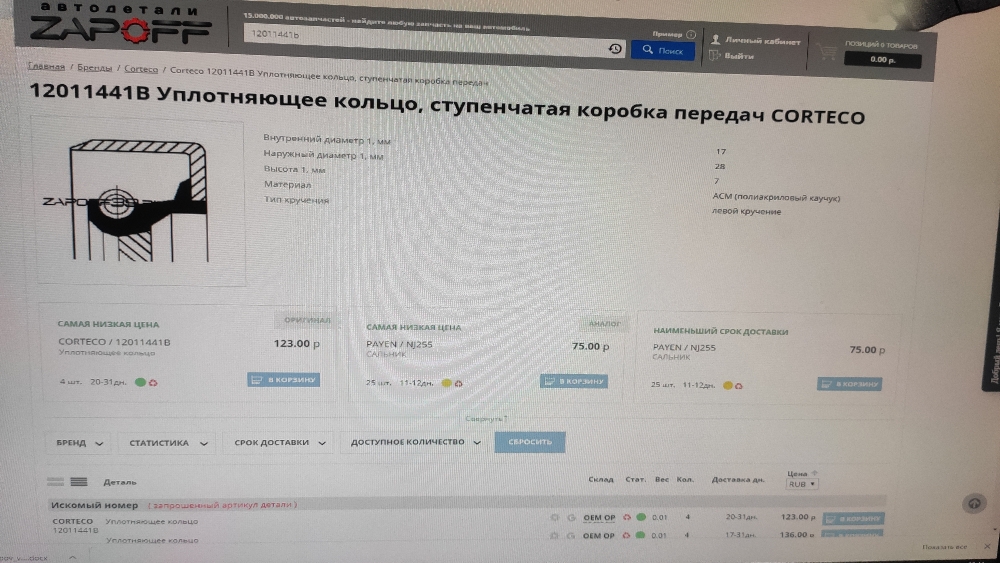Image resolution: width=1000 pixels, height=563 pixels.
Task: Open downloaded docx file menu chevron
Action: [x=73, y=557]
